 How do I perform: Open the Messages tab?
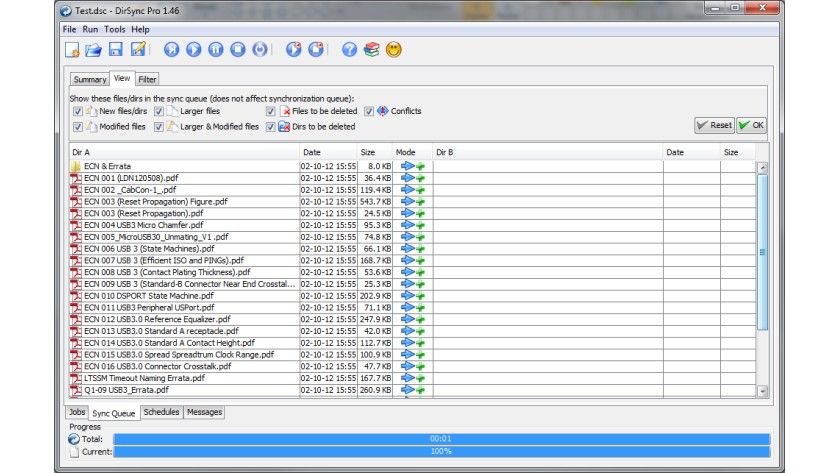tap(204, 412)
